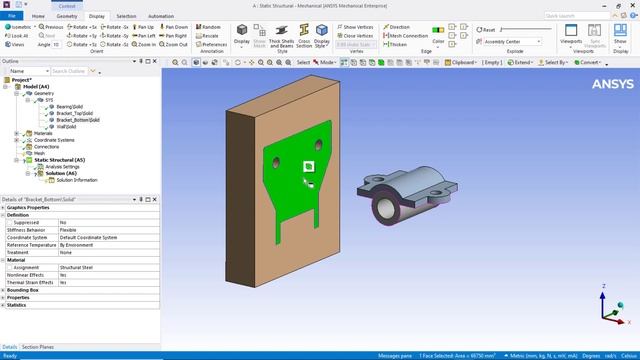Click Mesh Connection edge option
Screen dimensions: 640x360
(x=405, y=36)
